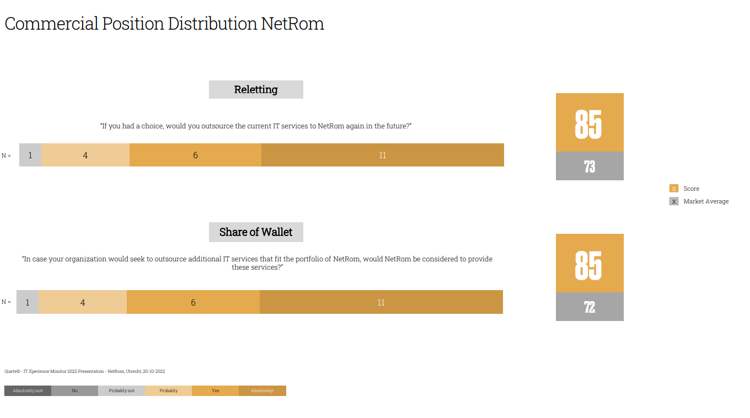Viewport: 750px width, 418px height.
Task: Click the orange Score legend icon
Action: coord(673,188)
